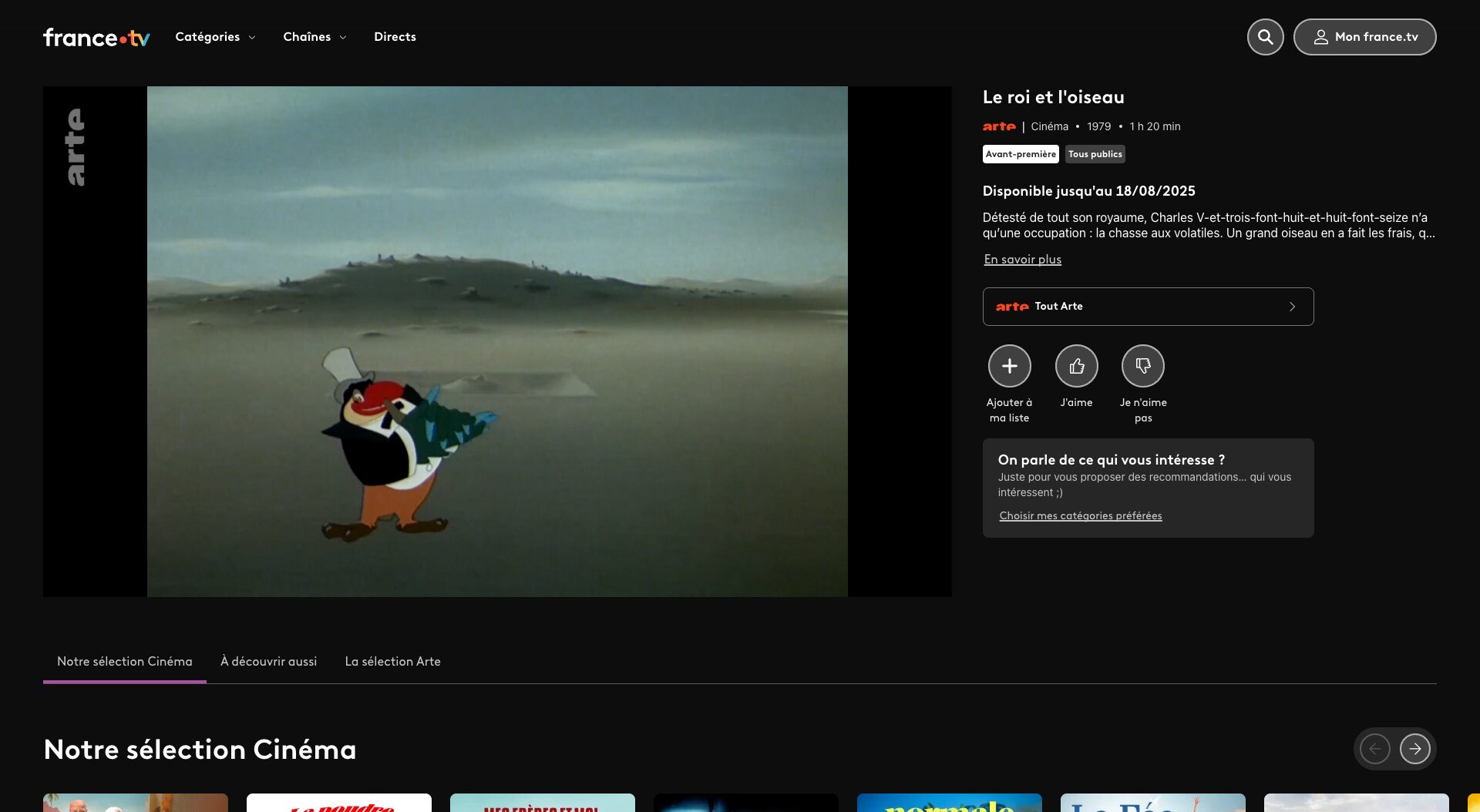
Task: Select the Notre sélection Cinéma tab
Action: click(125, 662)
